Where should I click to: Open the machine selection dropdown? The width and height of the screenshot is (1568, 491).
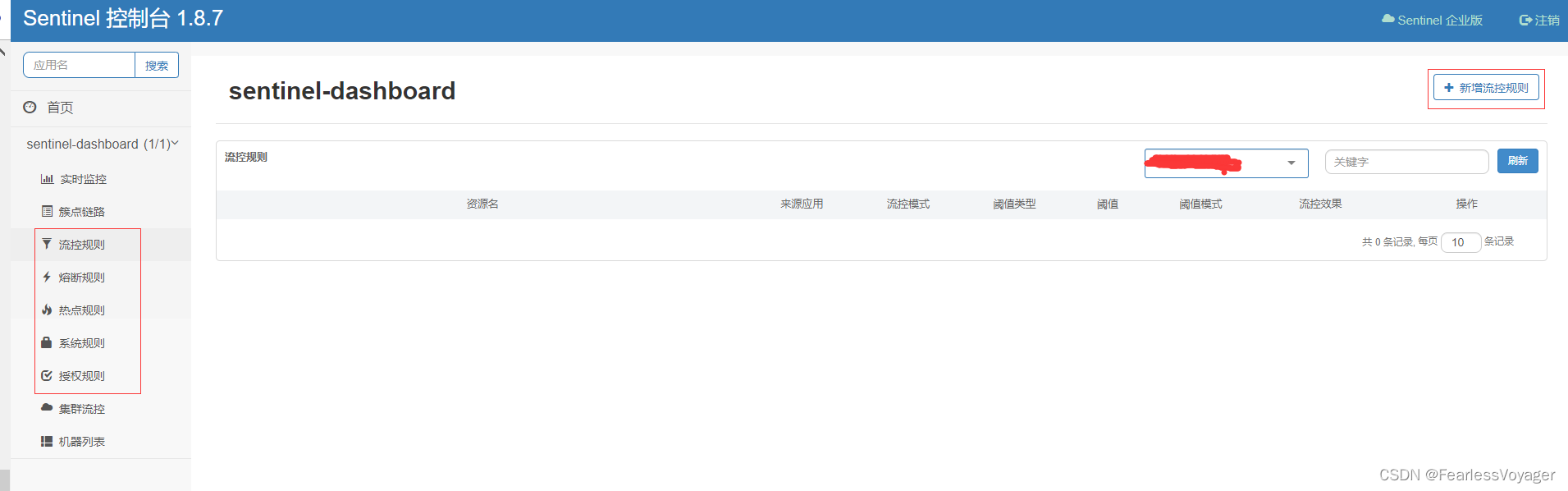(1226, 163)
